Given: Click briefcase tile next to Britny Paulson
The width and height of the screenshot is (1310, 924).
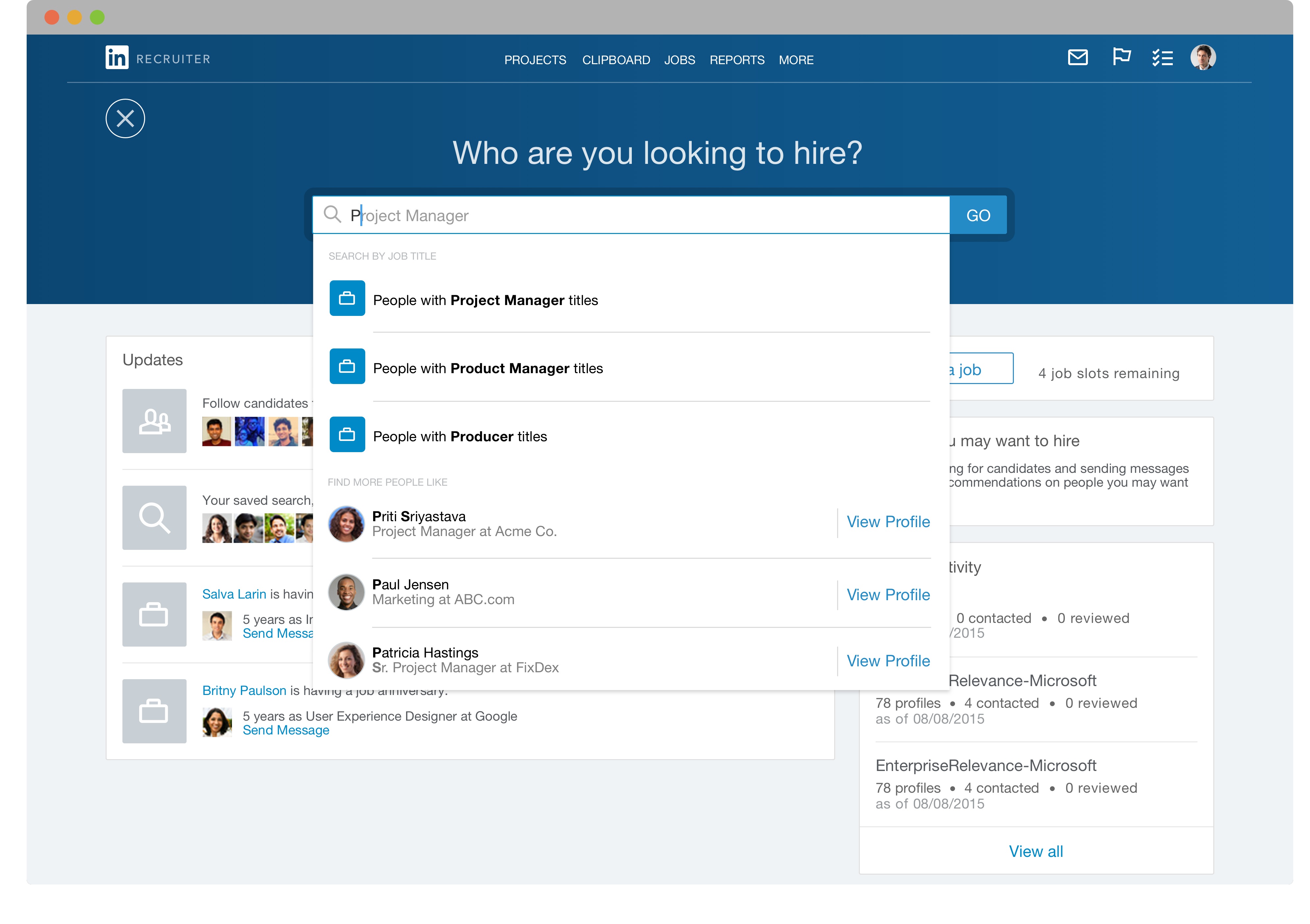Looking at the screenshot, I should (x=154, y=711).
